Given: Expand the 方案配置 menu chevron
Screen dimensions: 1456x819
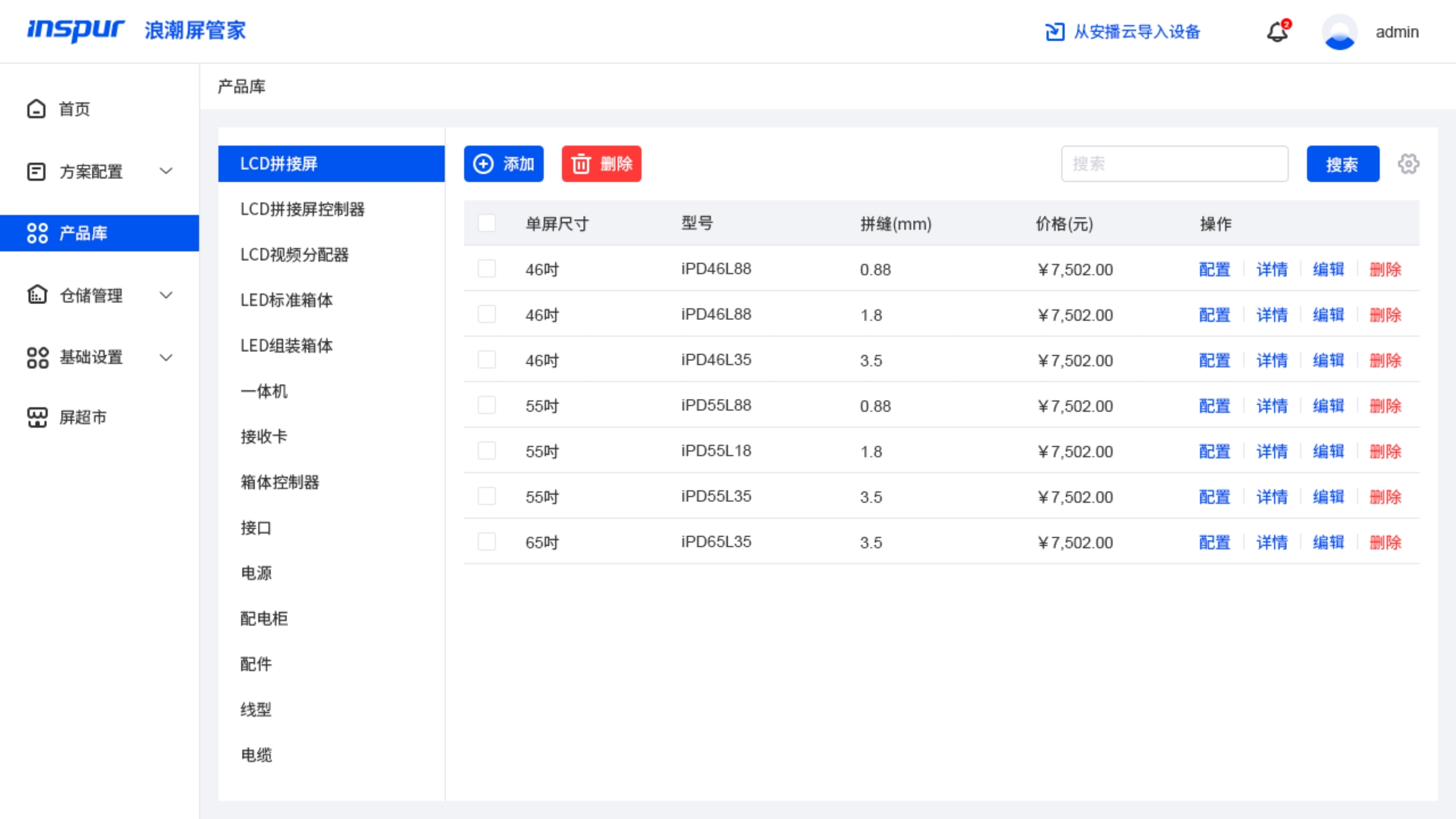Looking at the screenshot, I should click(x=166, y=171).
